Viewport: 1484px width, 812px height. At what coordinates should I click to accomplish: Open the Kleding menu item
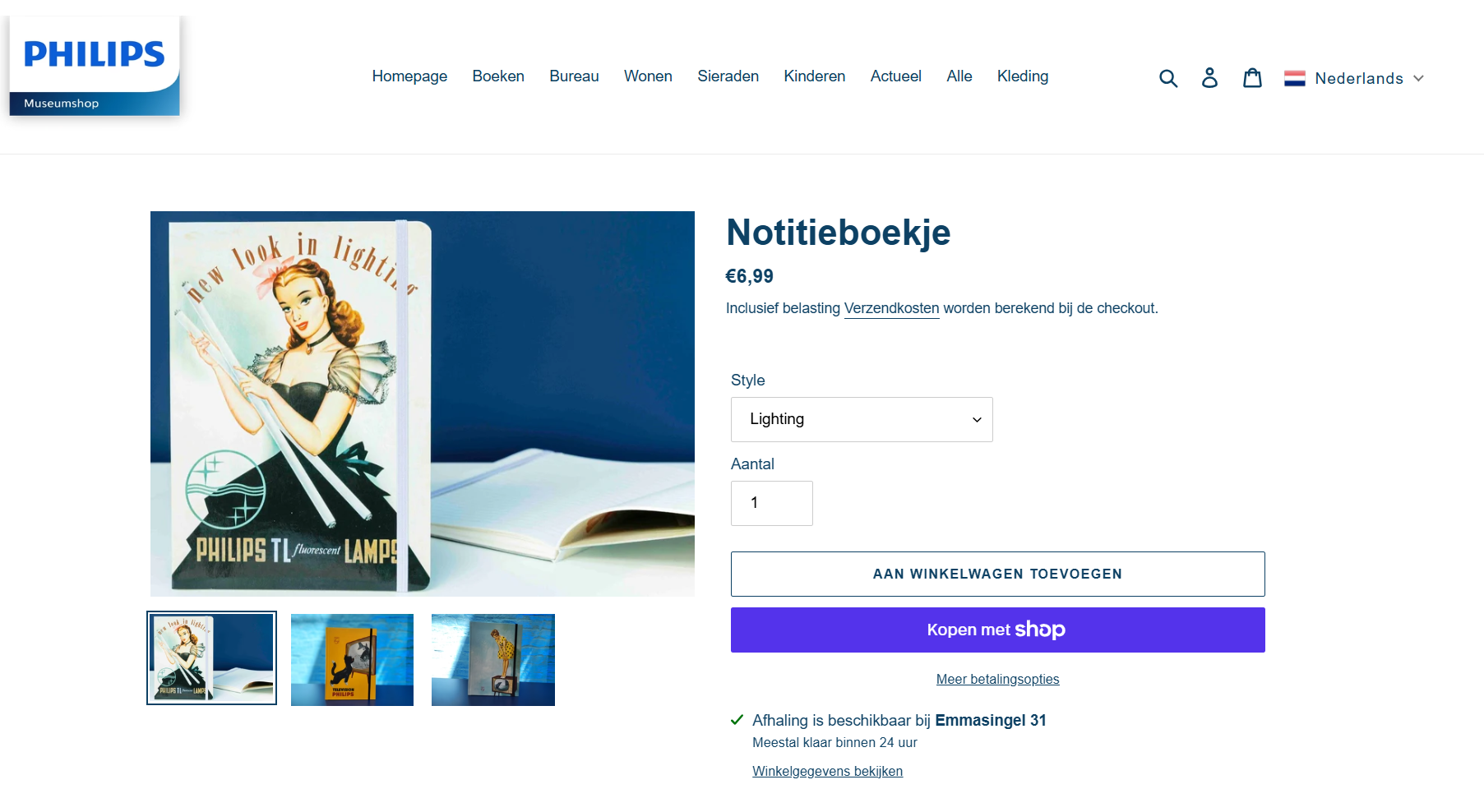click(1023, 76)
